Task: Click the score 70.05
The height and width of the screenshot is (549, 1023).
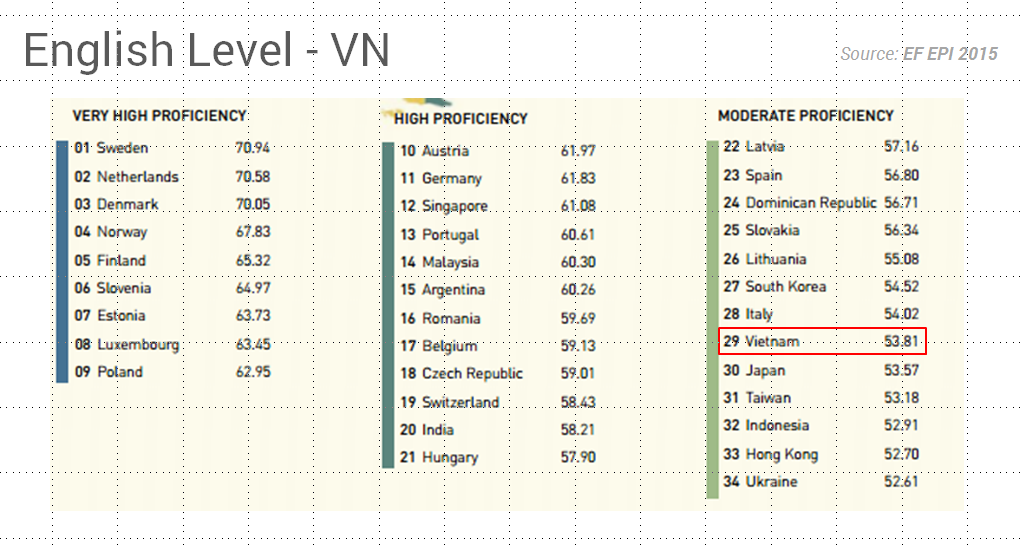Action: pyautogui.click(x=252, y=204)
